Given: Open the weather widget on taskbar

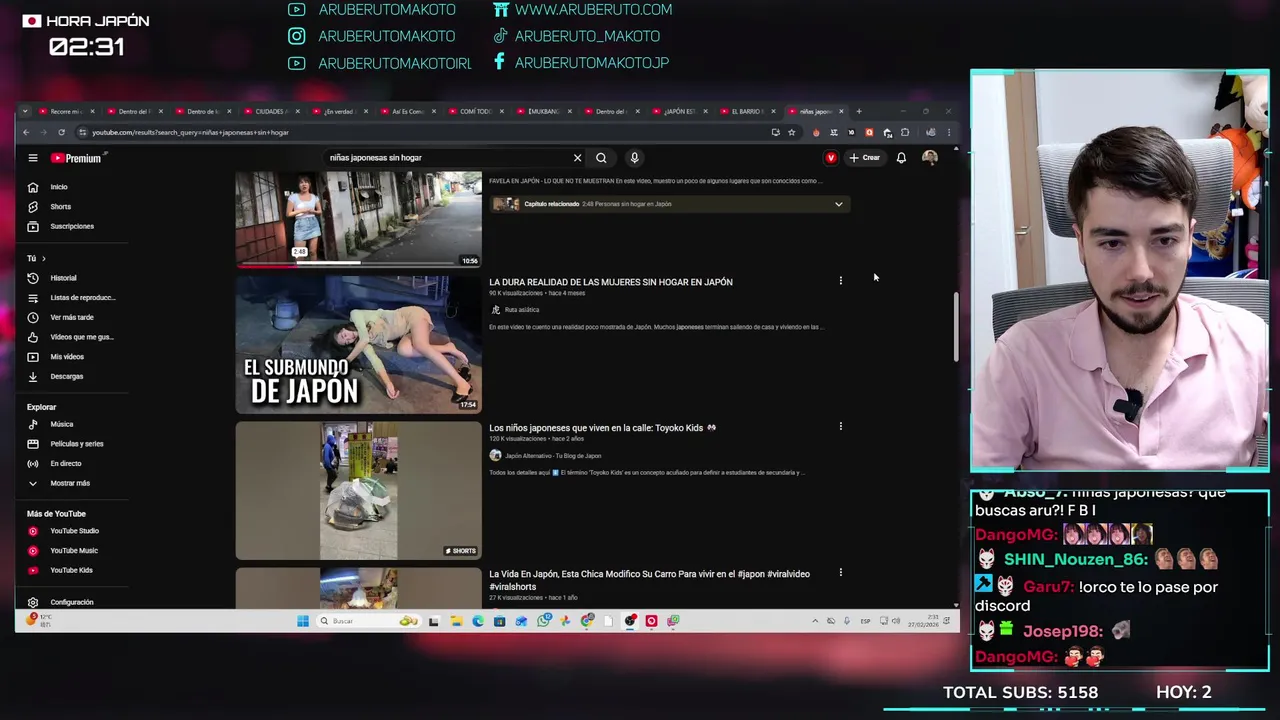Looking at the screenshot, I should pyautogui.click(x=38, y=620).
